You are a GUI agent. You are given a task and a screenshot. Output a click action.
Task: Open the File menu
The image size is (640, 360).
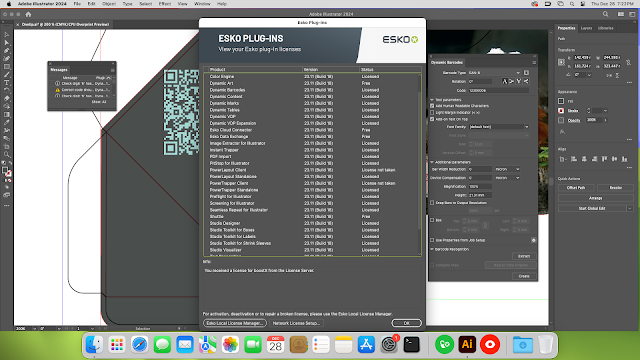pyautogui.click(x=77, y=4)
